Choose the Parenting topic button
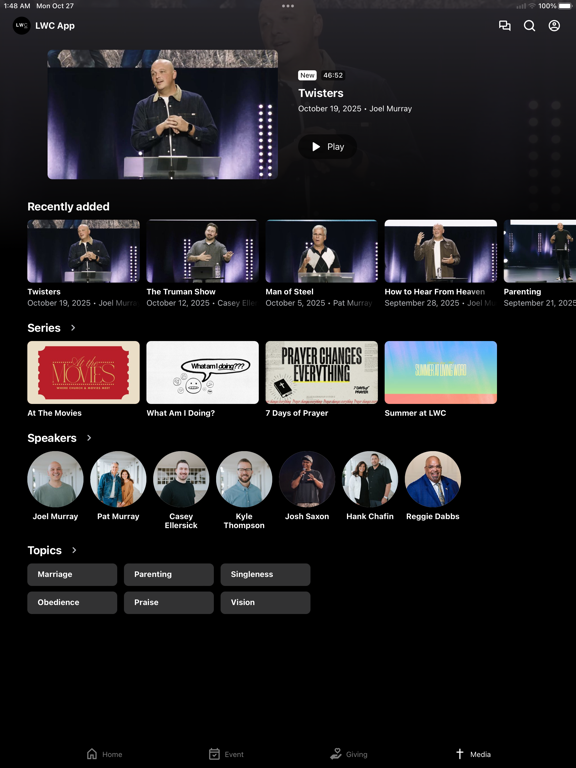Image resolution: width=576 pixels, height=768 pixels. point(168,575)
